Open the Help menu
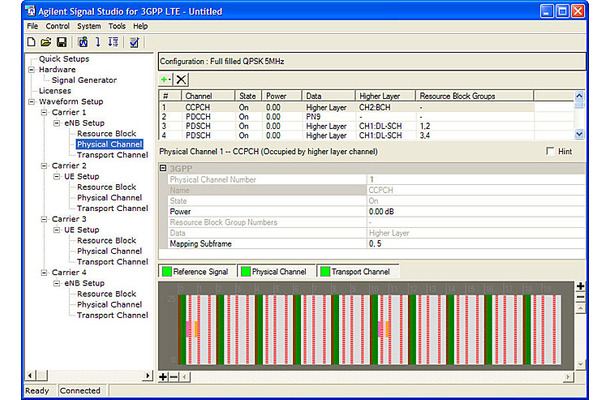 pos(140,26)
